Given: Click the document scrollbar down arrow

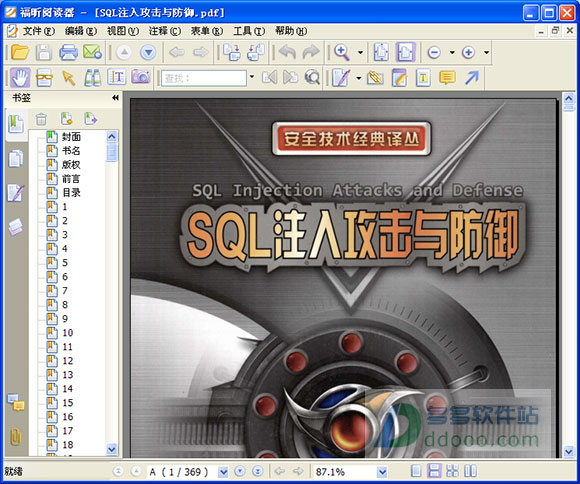Looking at the screenshot, I should coord(568,451).
